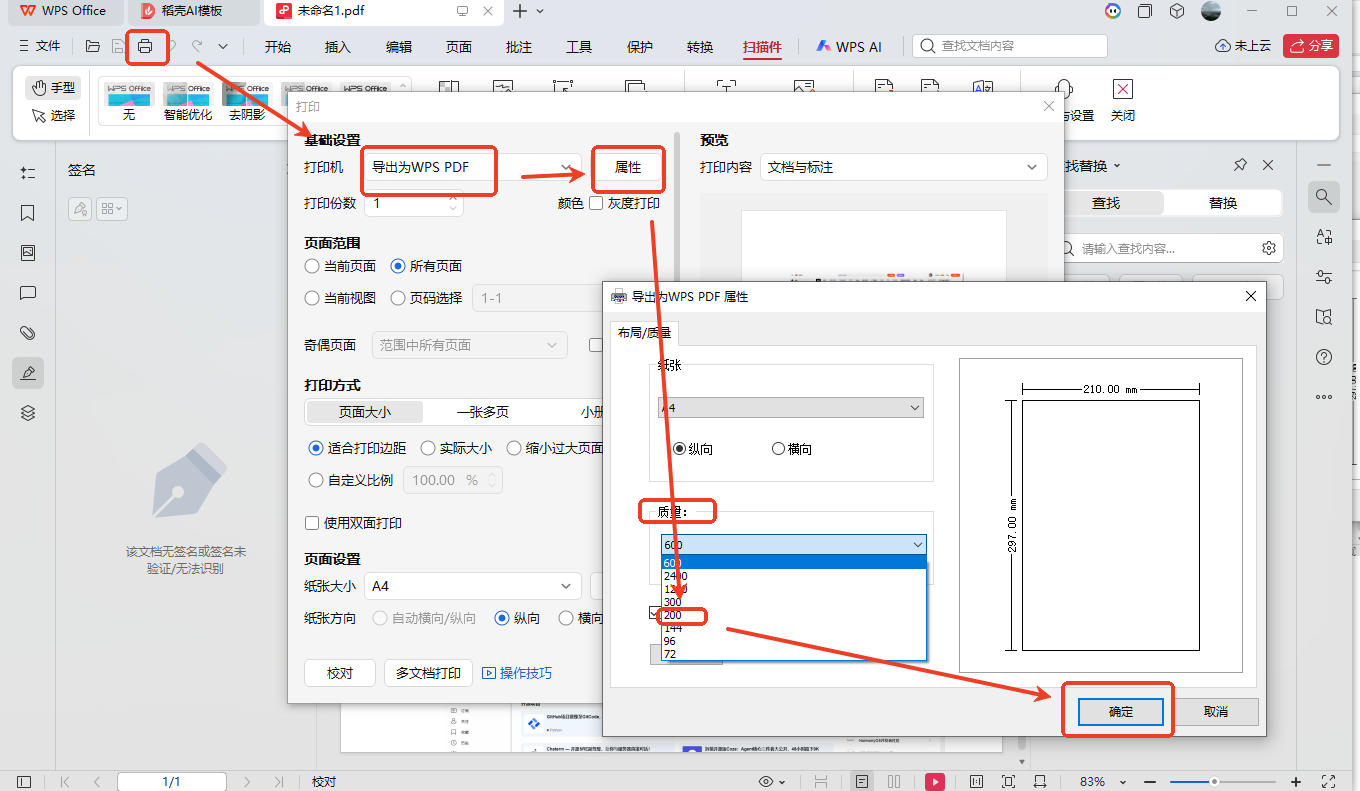Enable 使用双面打印 checkbox
Image resolution: width=1360 pixels, height=791 pixels.
tap(311, 523)
